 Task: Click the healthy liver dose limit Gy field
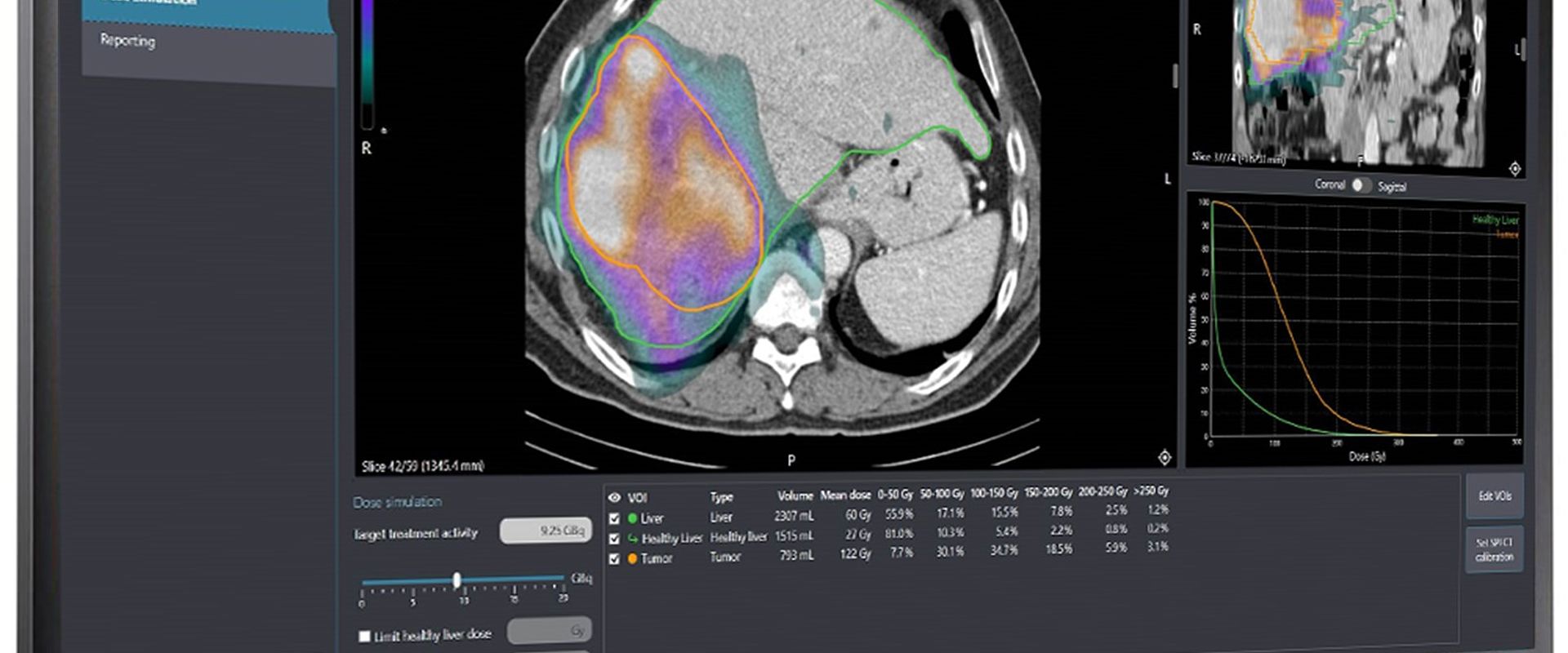click(x=549, y=631)
